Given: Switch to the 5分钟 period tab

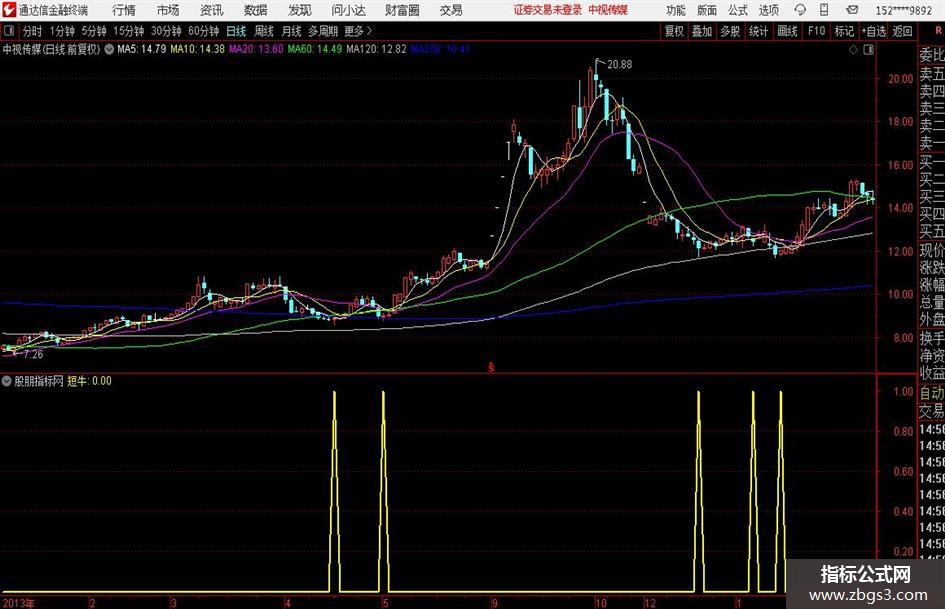Looking at the screenshot, I should (94, 31).
